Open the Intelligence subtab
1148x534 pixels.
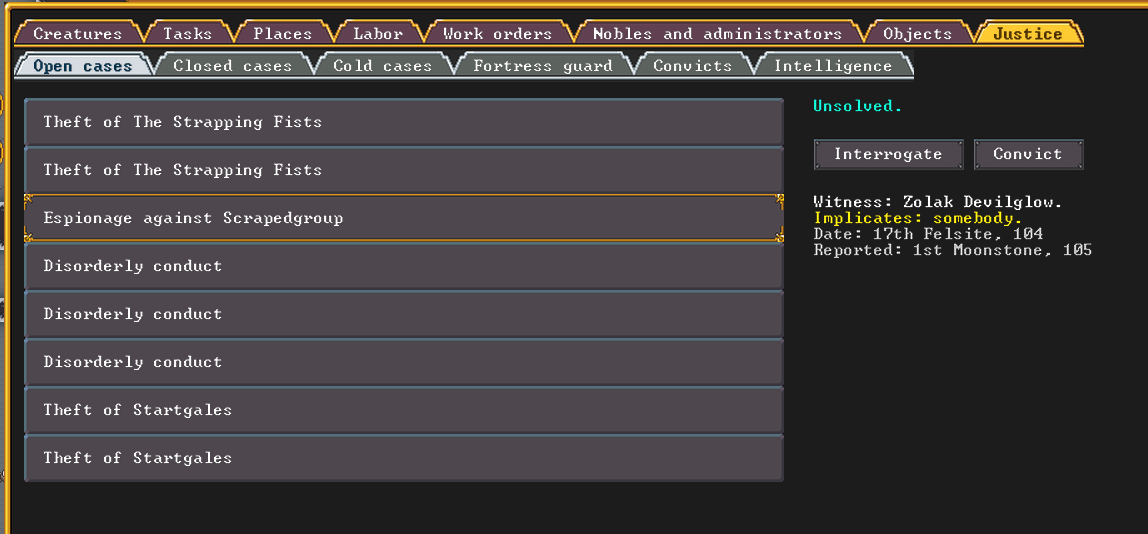(833, 66)
